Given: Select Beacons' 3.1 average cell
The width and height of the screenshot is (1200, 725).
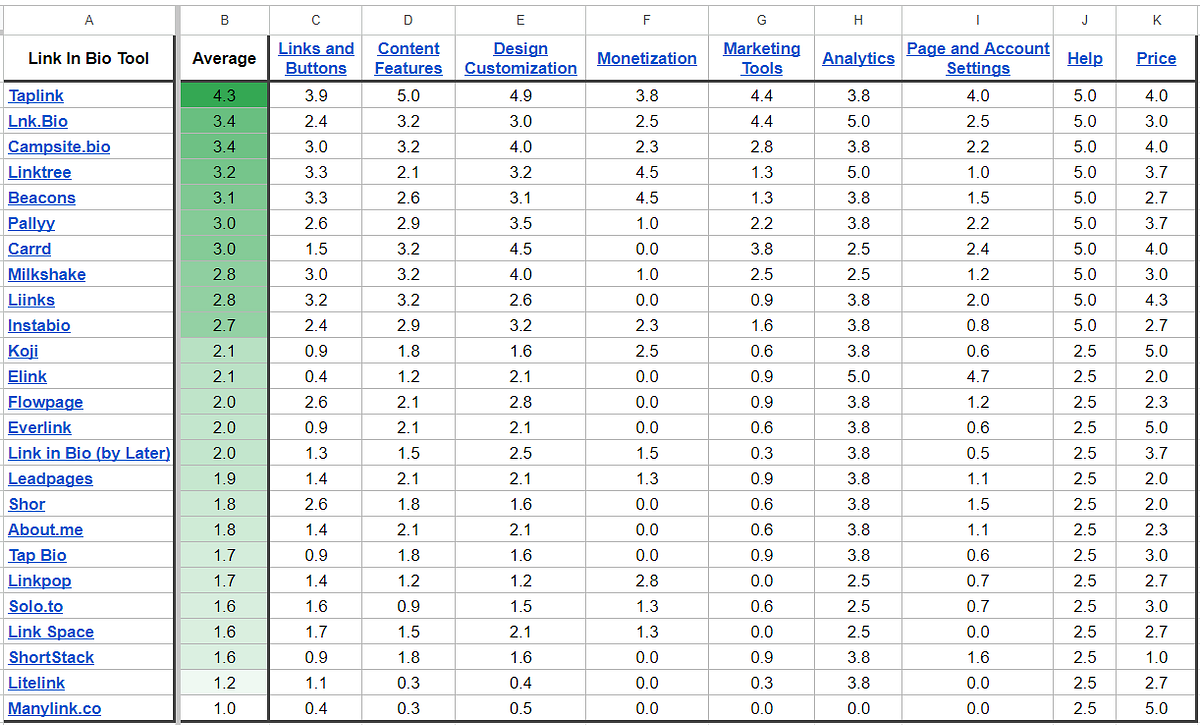Looking at the screenshot, I should 224,198.
